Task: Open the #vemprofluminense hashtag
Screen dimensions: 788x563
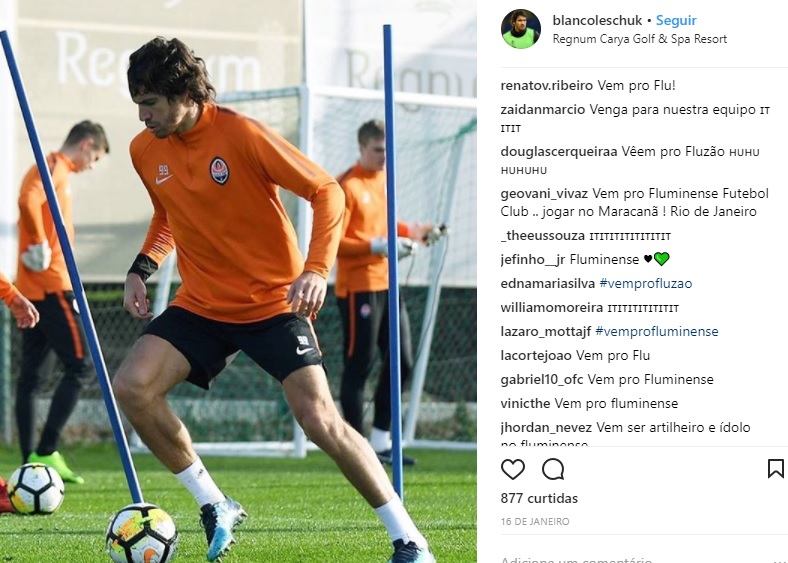Action: [656, 331]
